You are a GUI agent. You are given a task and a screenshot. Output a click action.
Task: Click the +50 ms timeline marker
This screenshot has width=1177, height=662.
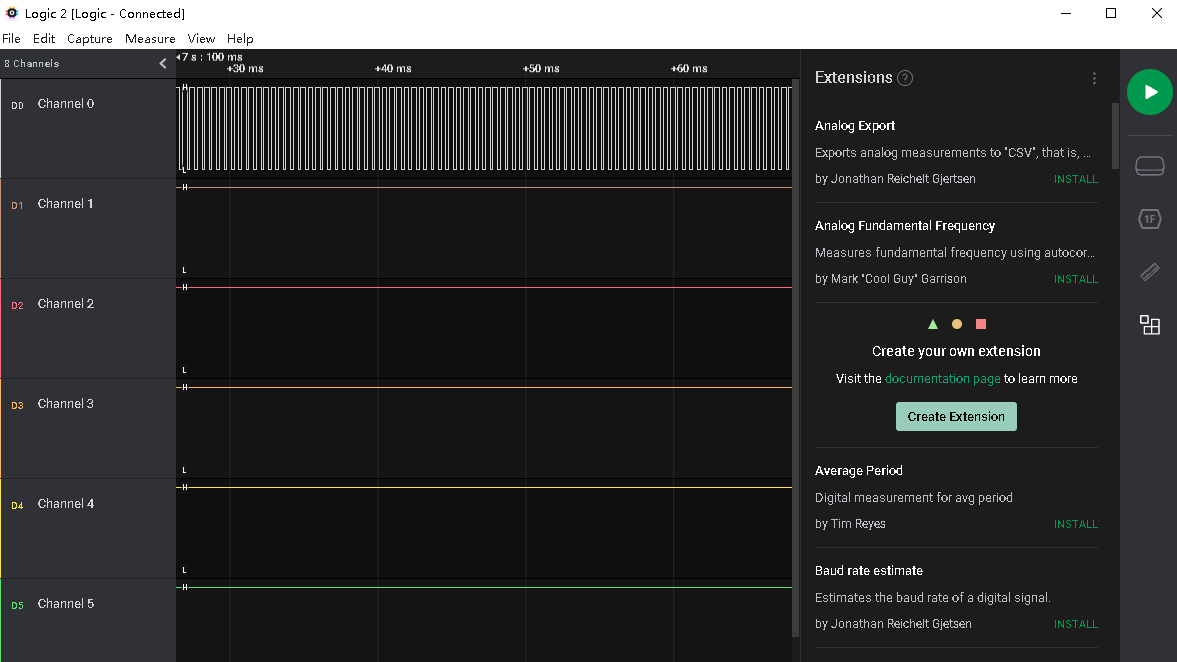pos(540,68)
